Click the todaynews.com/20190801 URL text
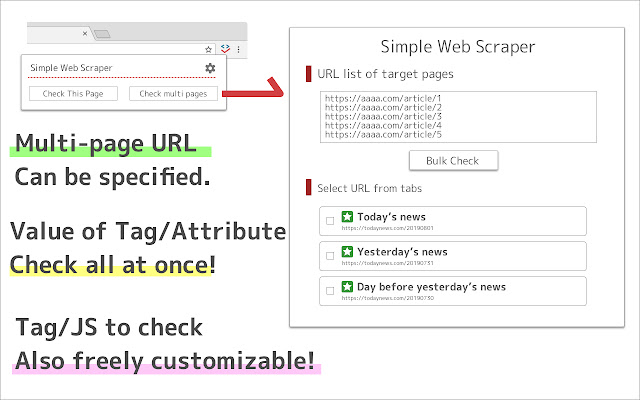This screenshot has height=400, width=640. coord(387,228)
